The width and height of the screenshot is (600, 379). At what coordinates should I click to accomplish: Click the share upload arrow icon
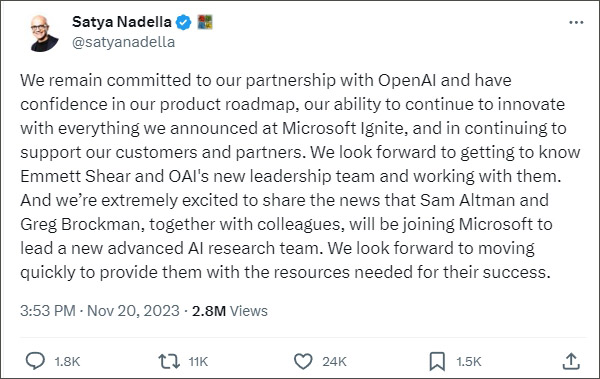[571, 361]
